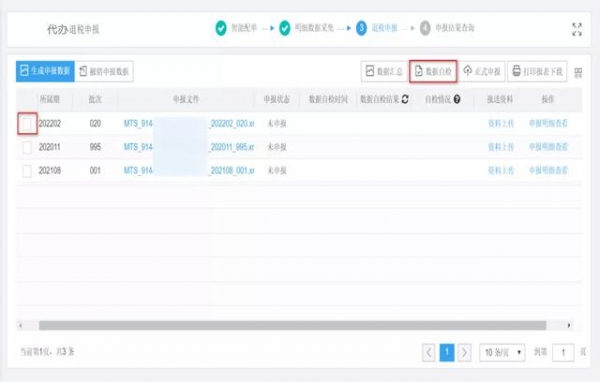Tick the checkbox for period 202108

27,171
